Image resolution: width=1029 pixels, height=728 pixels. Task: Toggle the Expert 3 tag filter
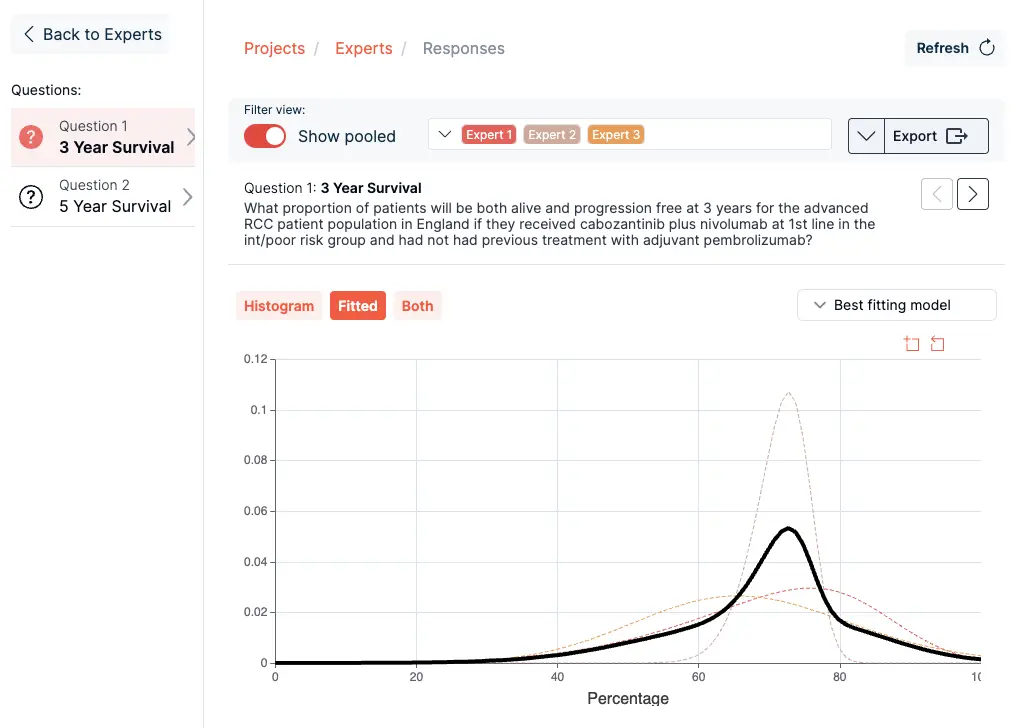tap(615, 135)
